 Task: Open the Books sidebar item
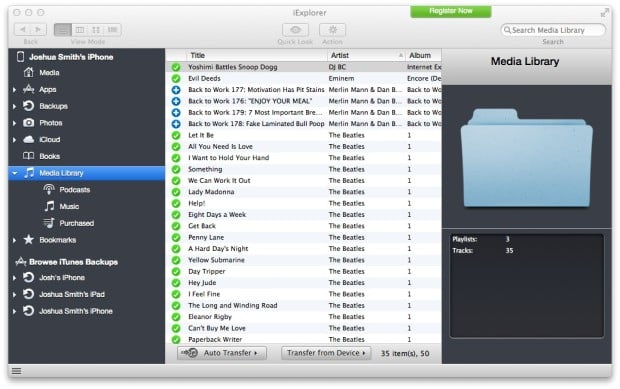click(x=49, y=156)
